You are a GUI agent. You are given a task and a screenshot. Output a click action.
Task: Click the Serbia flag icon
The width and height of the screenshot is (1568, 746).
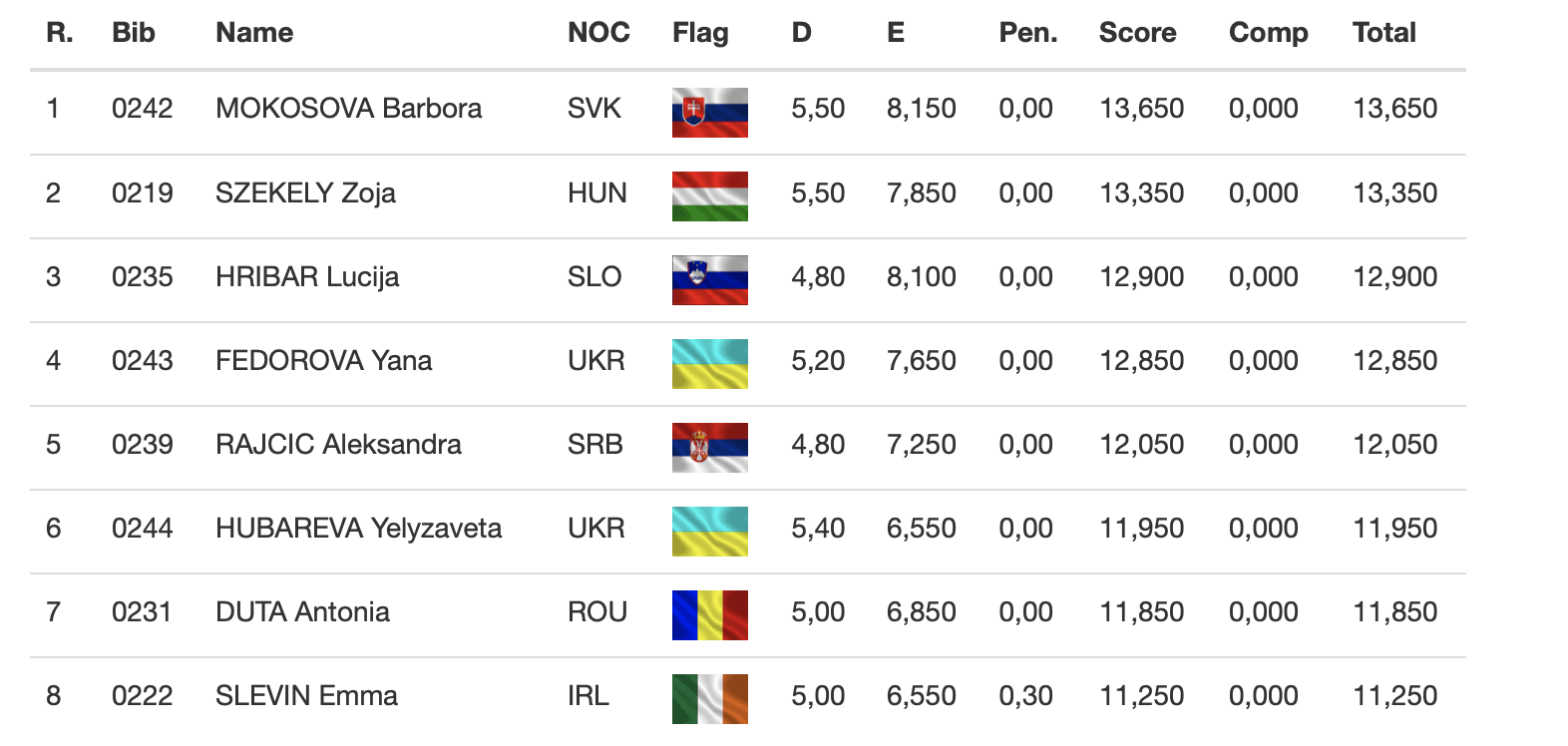pos(709,447)
